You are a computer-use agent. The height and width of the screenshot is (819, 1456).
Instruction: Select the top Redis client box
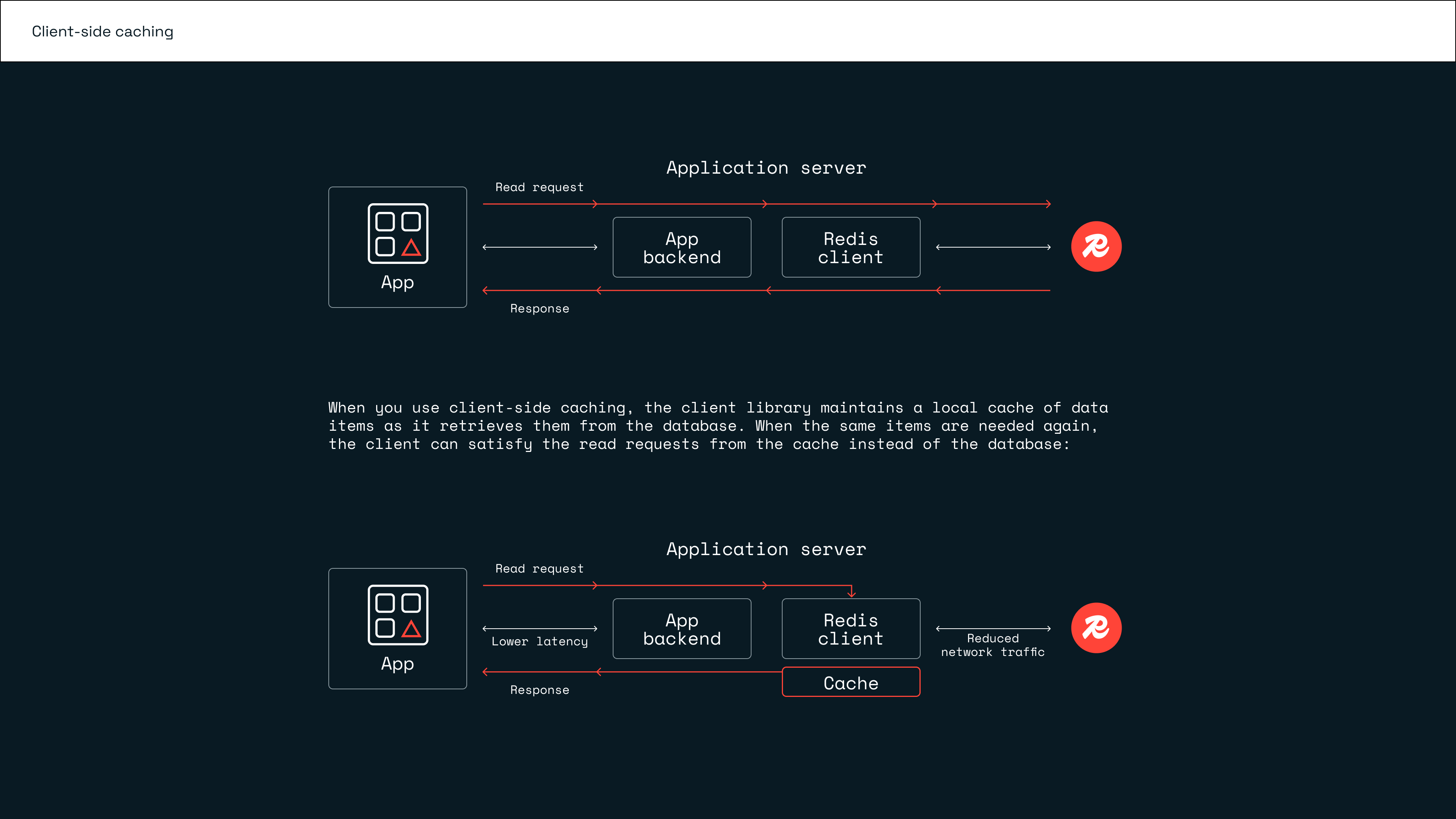(x=850, y=248)
